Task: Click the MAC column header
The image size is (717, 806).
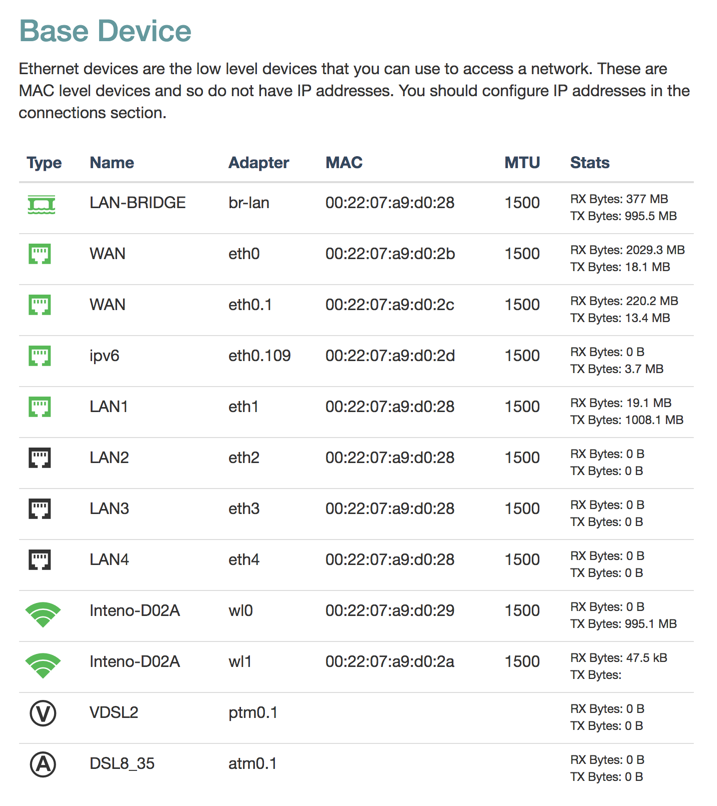Action: [x=344, y=163]
